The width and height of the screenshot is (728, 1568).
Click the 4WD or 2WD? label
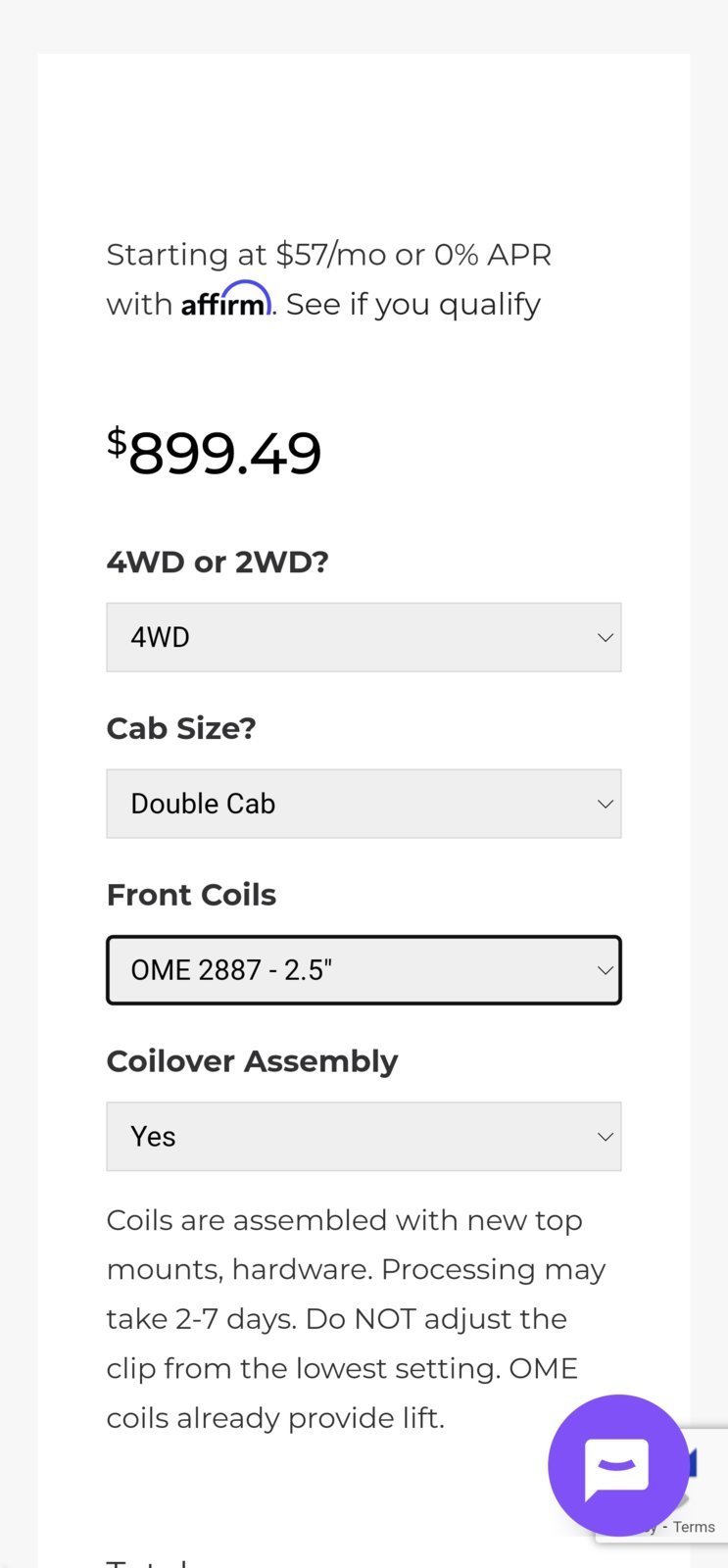coord(218,562)
